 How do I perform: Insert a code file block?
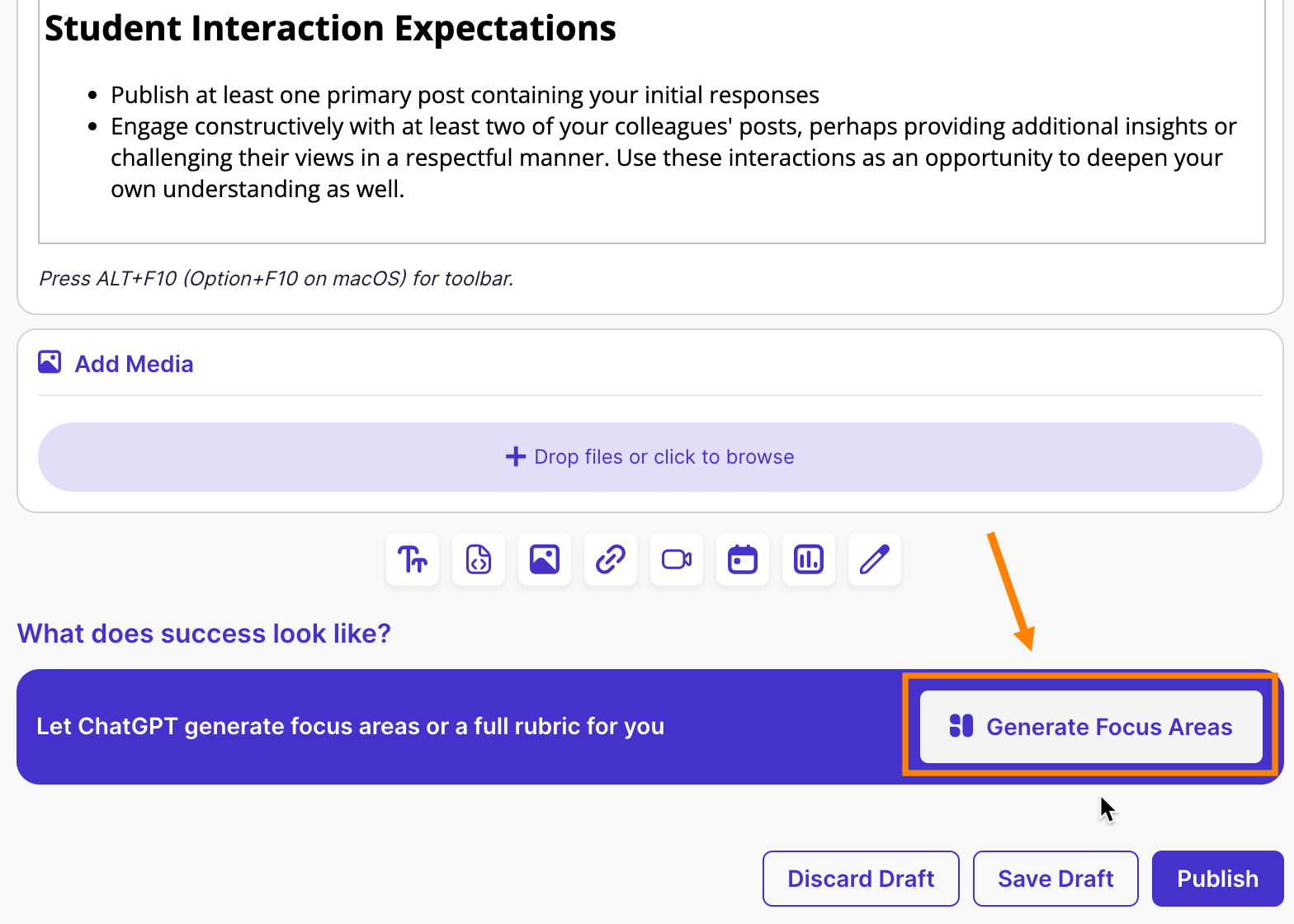[x=479, y=559]
